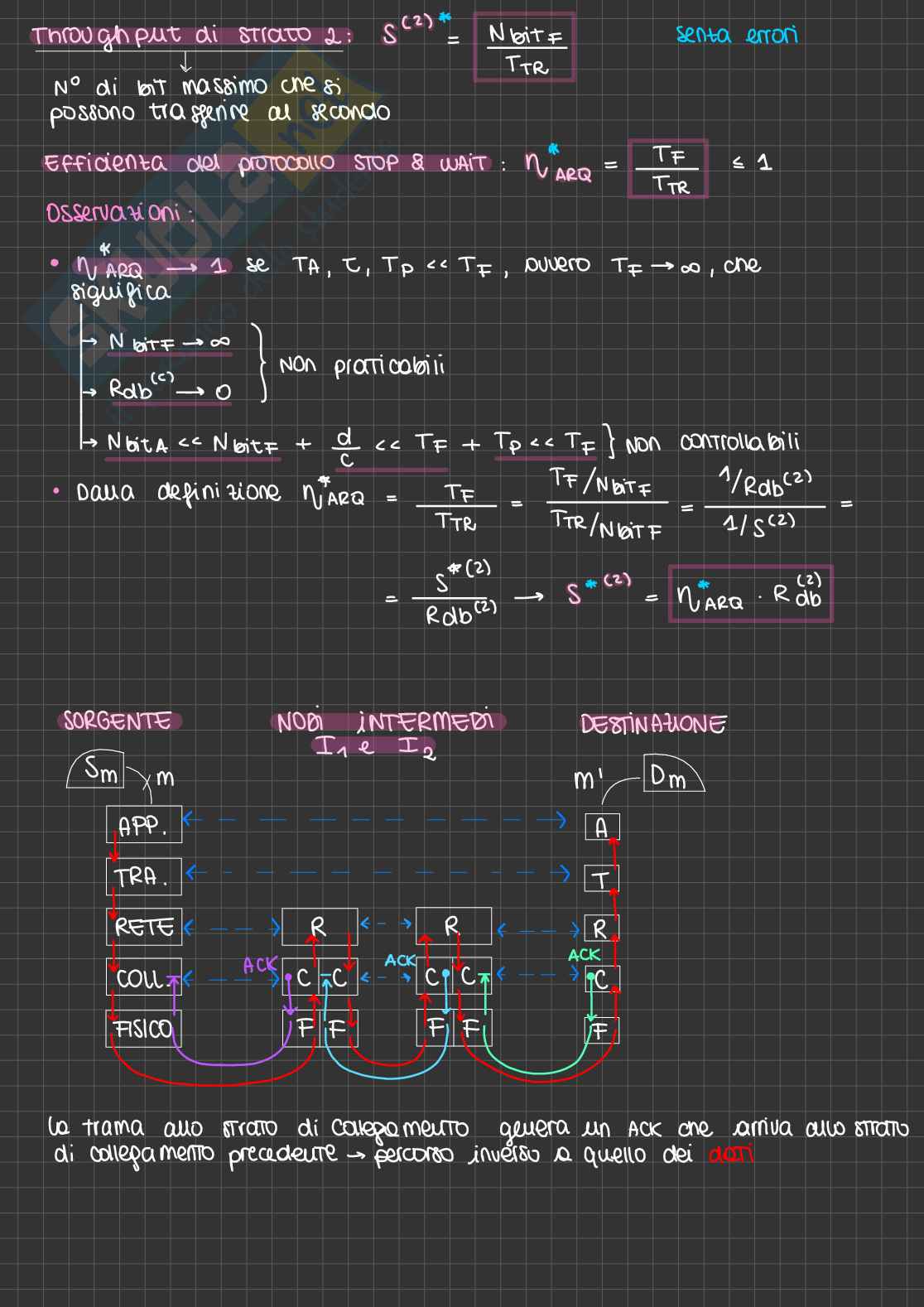Click the blue "senza errori" note

click(736, 35)
